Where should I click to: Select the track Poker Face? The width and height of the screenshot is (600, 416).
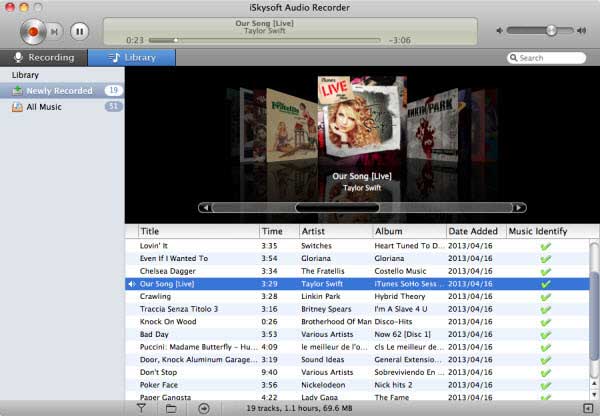tap(357, 385)
